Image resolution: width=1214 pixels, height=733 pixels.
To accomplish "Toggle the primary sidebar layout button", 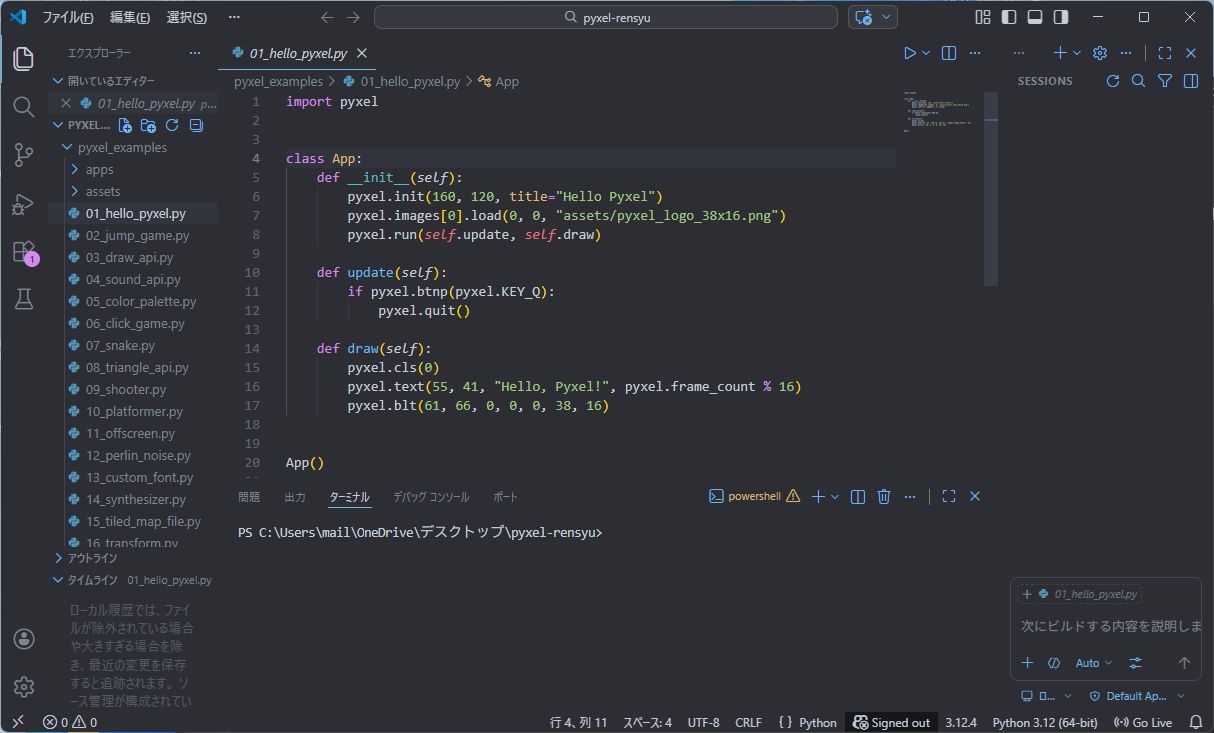I will (x=1009, y=17).
